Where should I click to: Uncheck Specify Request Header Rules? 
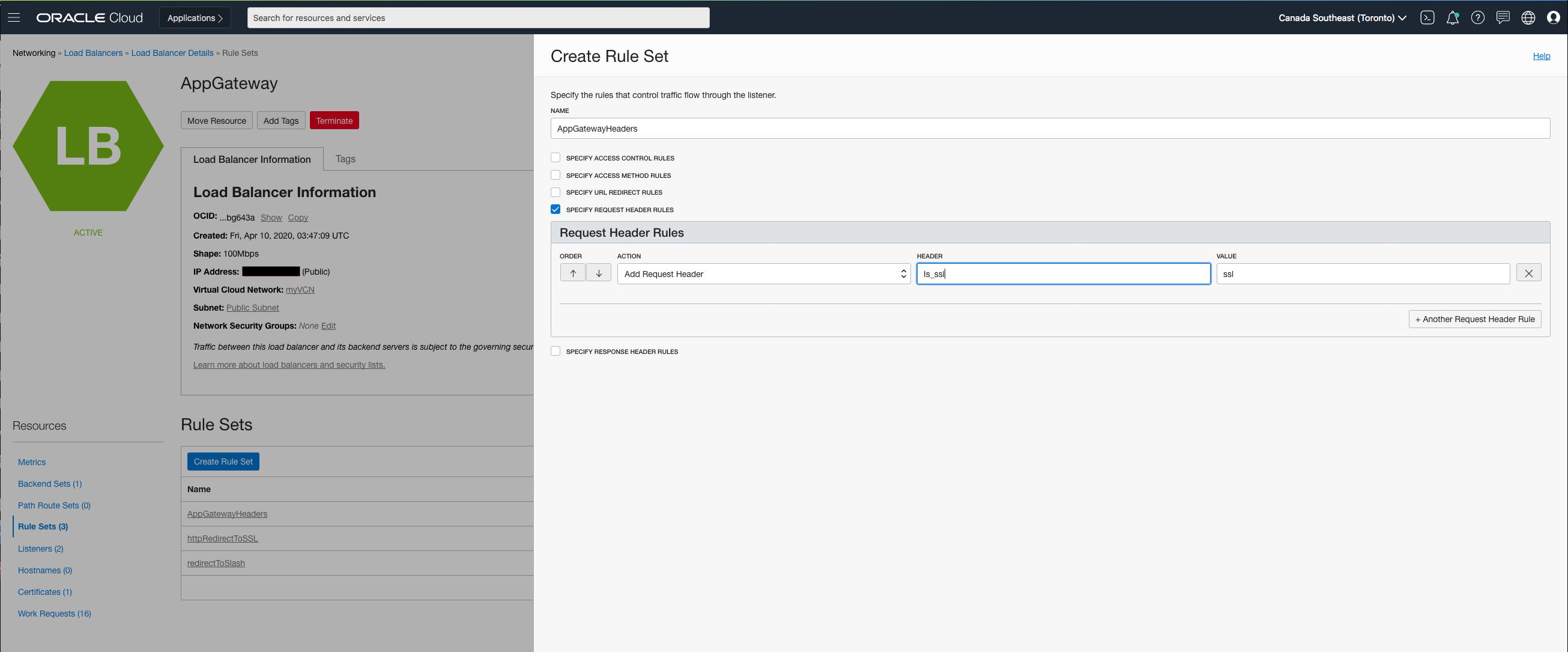pos(555,210)
